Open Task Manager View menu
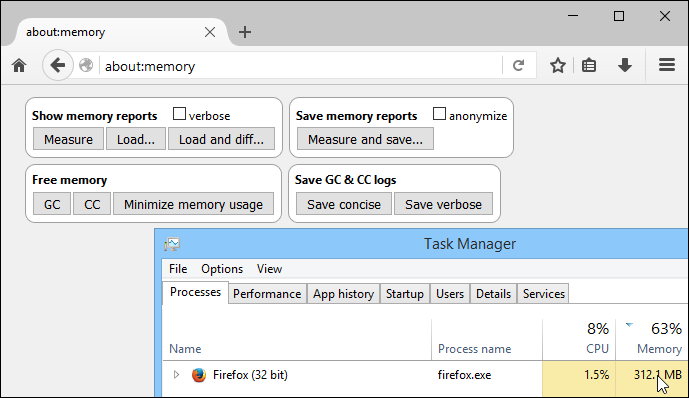Screen dimensions: 689x398 pos(269,269)
